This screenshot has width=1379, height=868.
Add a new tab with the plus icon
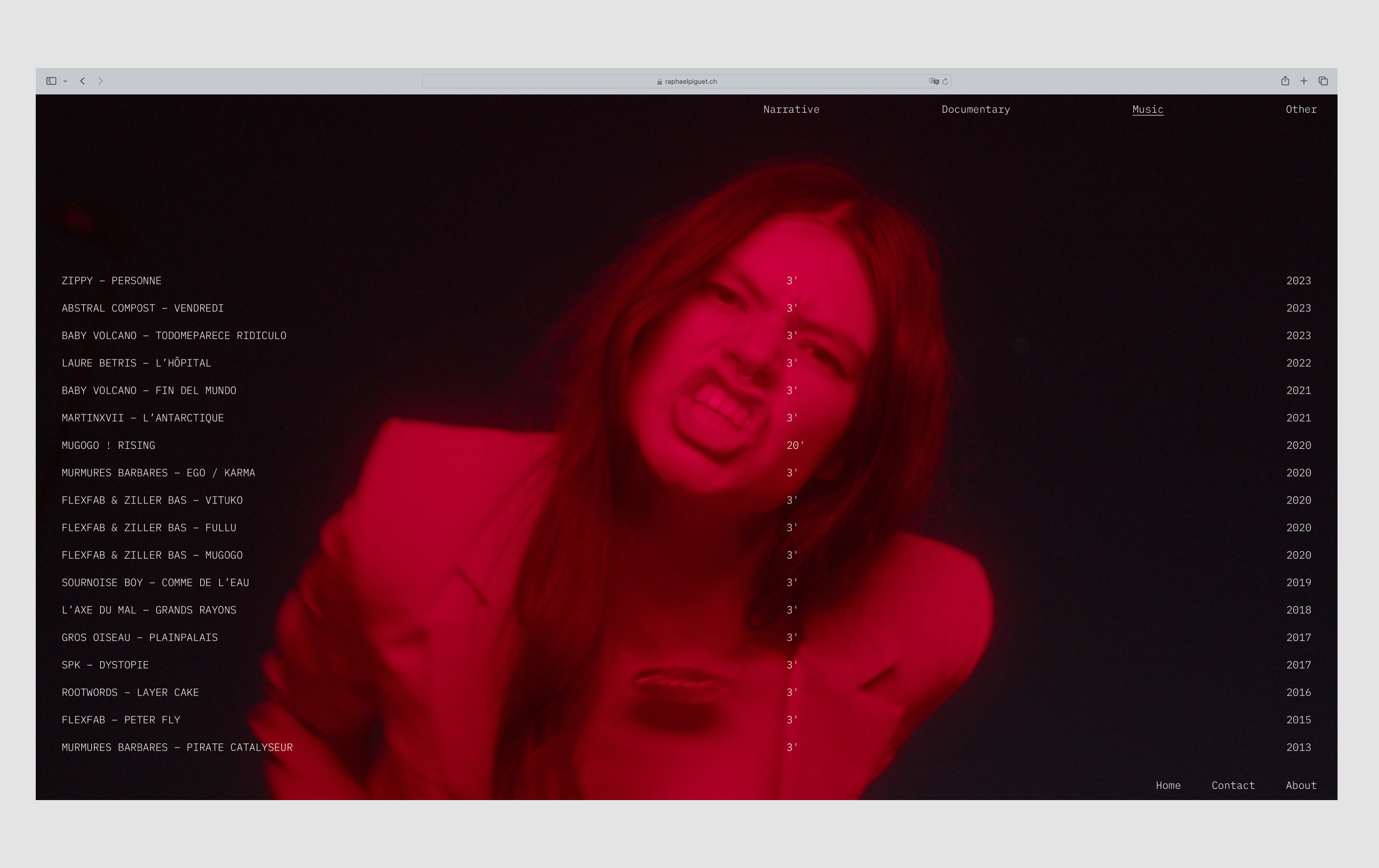(x=1303, y=81)
